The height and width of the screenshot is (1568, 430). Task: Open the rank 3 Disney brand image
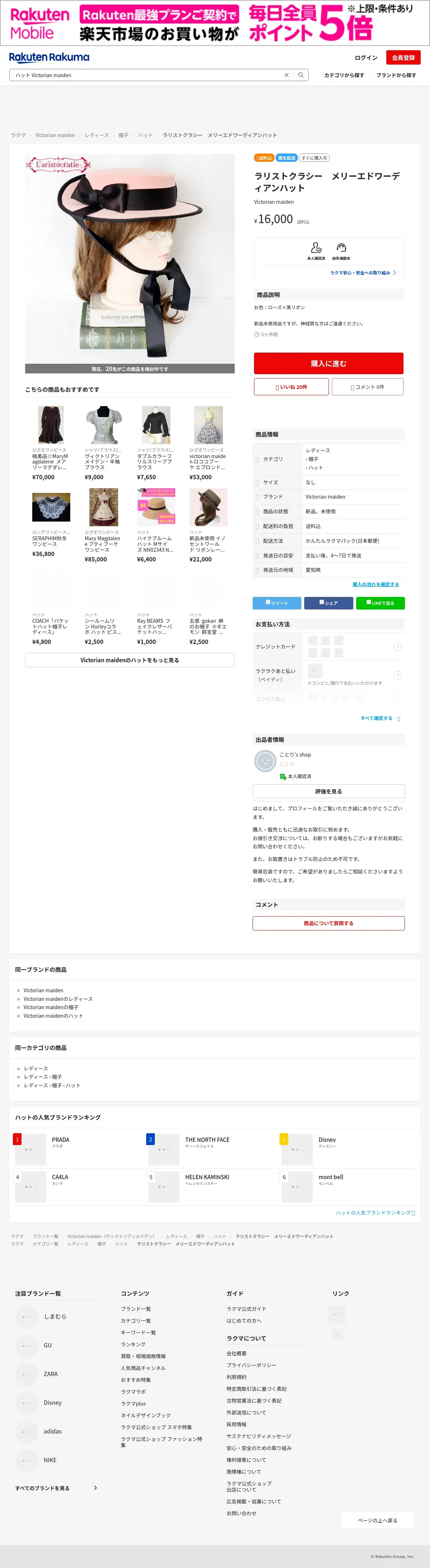(x=297, y=1149)
